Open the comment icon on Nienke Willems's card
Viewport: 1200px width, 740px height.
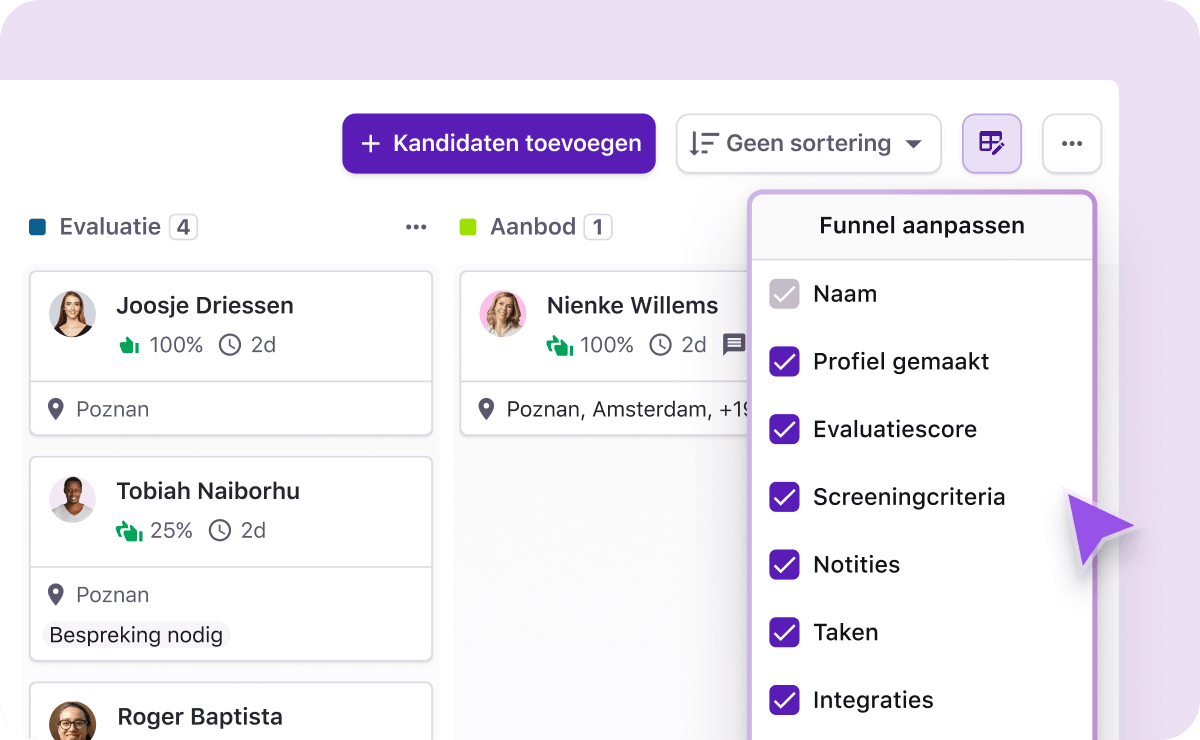coord(735,344)
